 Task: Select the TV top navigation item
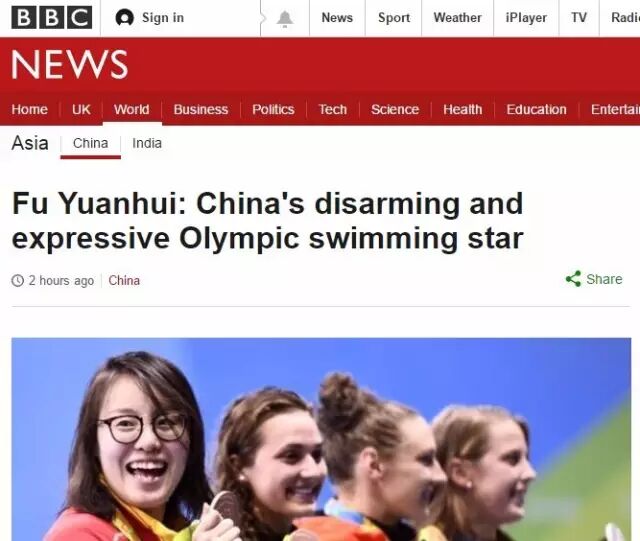[579, 18]
